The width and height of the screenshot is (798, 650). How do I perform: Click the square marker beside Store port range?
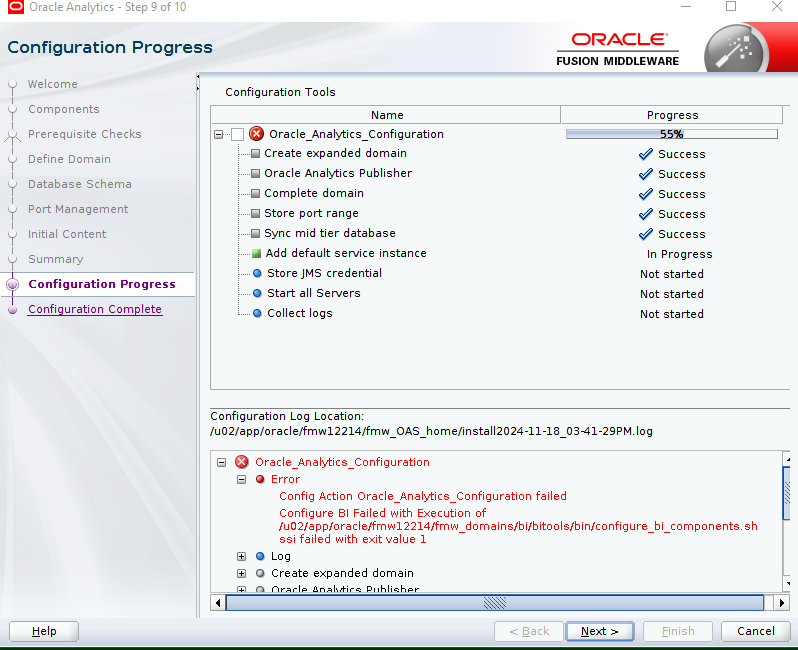255,213
